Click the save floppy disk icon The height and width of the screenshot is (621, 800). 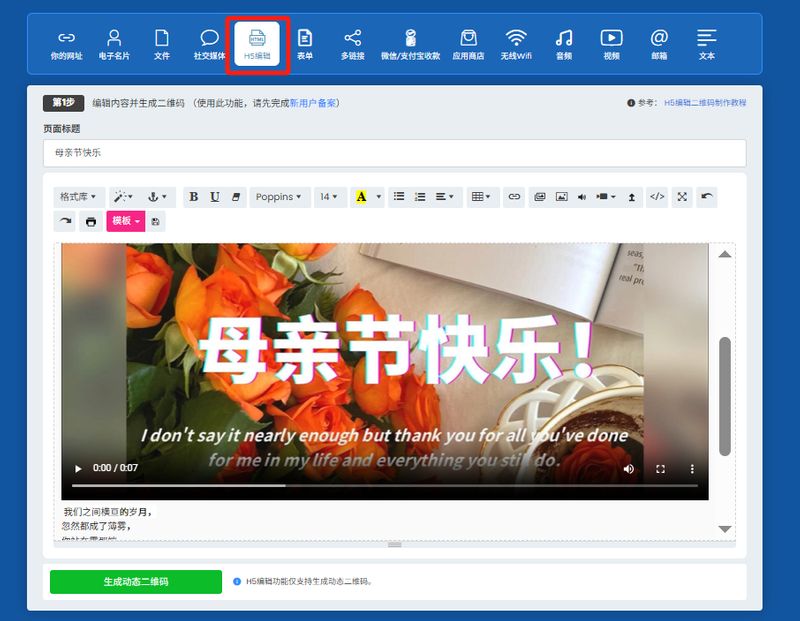(x=156, y=221)
